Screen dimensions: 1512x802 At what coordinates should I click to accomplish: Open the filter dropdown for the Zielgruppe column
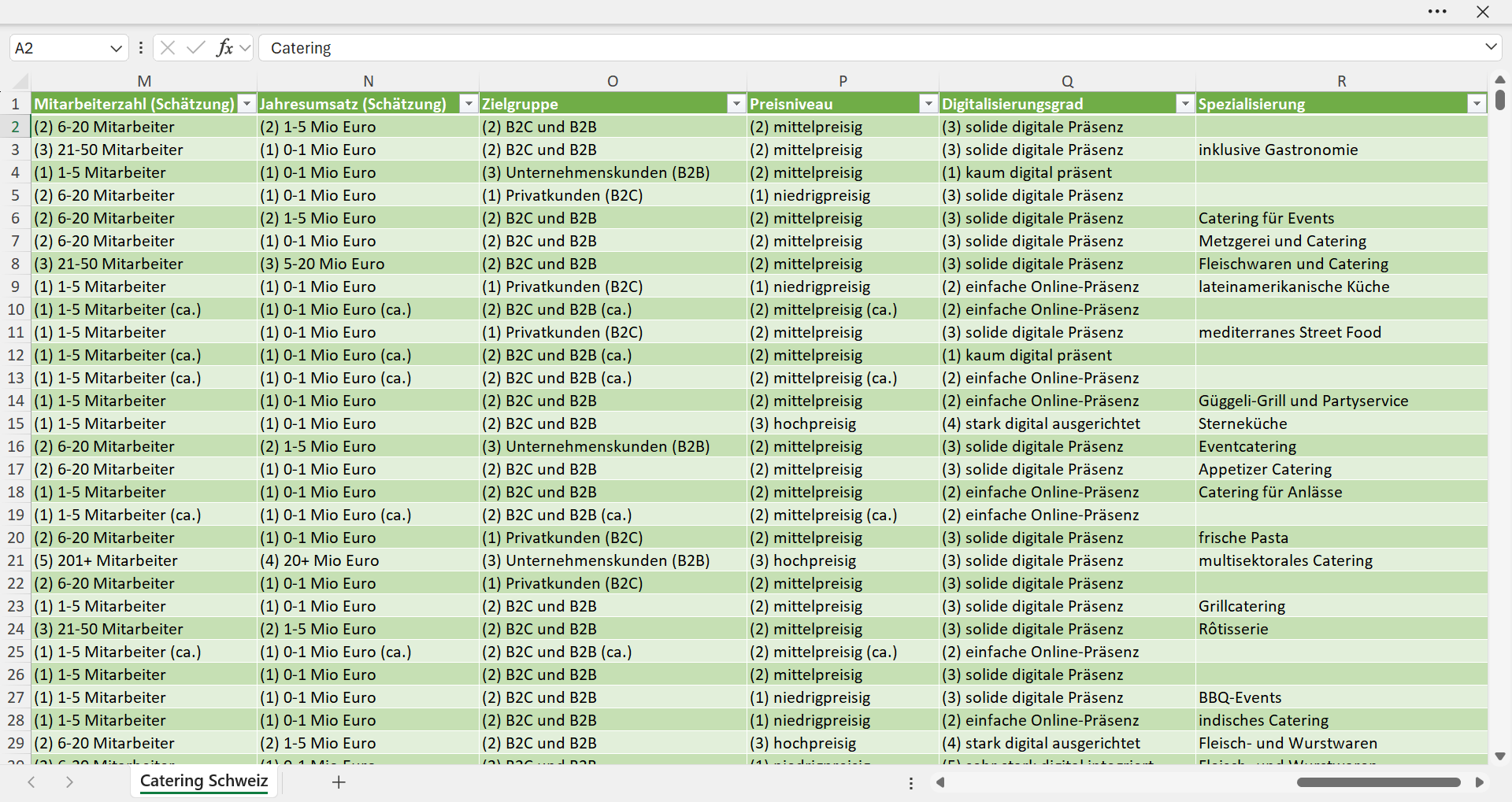point(736,104)
